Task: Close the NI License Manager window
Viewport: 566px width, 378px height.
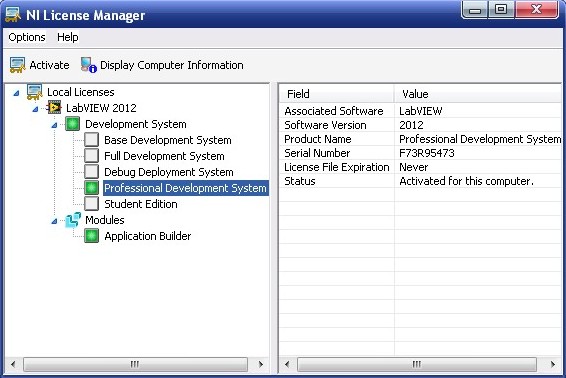Action: (x=537, y=9)
